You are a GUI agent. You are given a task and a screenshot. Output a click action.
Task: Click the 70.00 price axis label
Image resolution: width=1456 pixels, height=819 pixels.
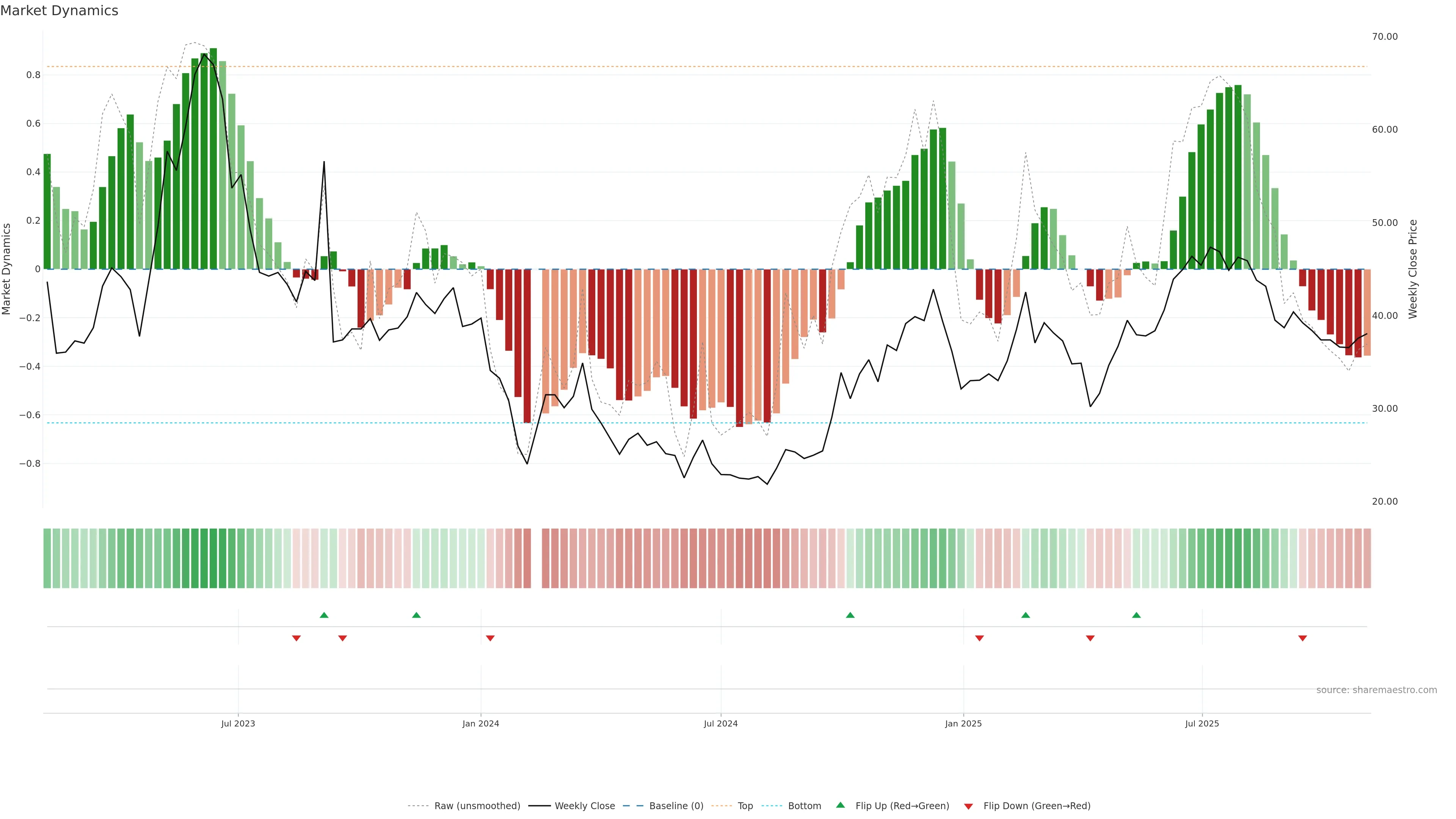(1385, 37)
